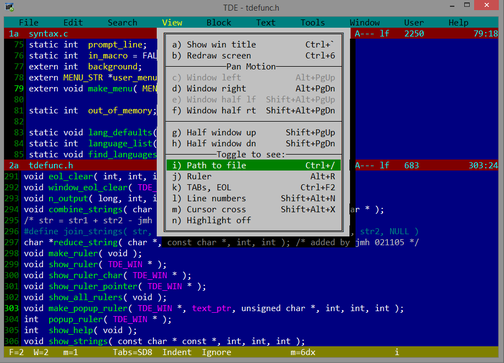The height and width of the screenshot is (363, 504).
Task: Choose 'Redraw screen' from View menu
Action: pyautogui.click(x=253, y=56)
